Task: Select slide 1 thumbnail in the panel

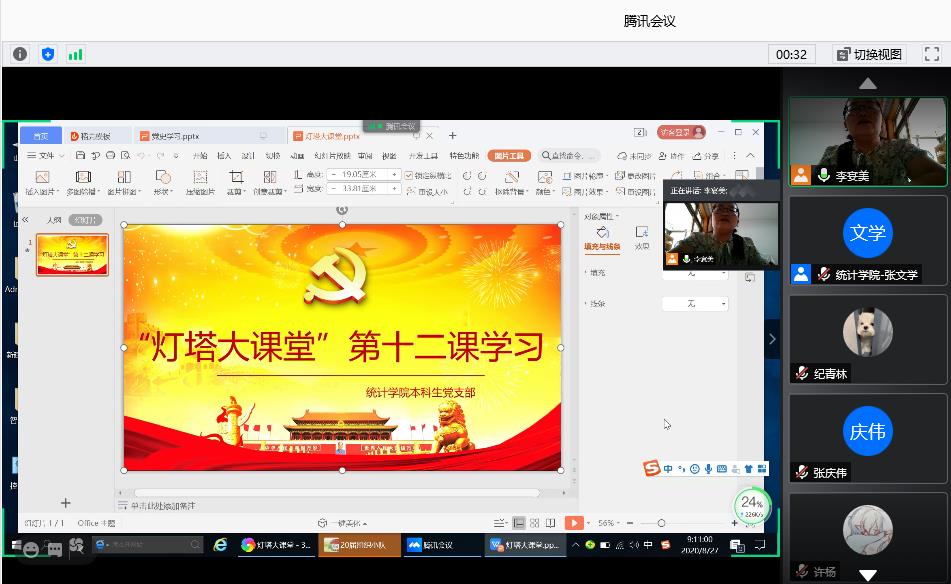Action: click(72, 255)
